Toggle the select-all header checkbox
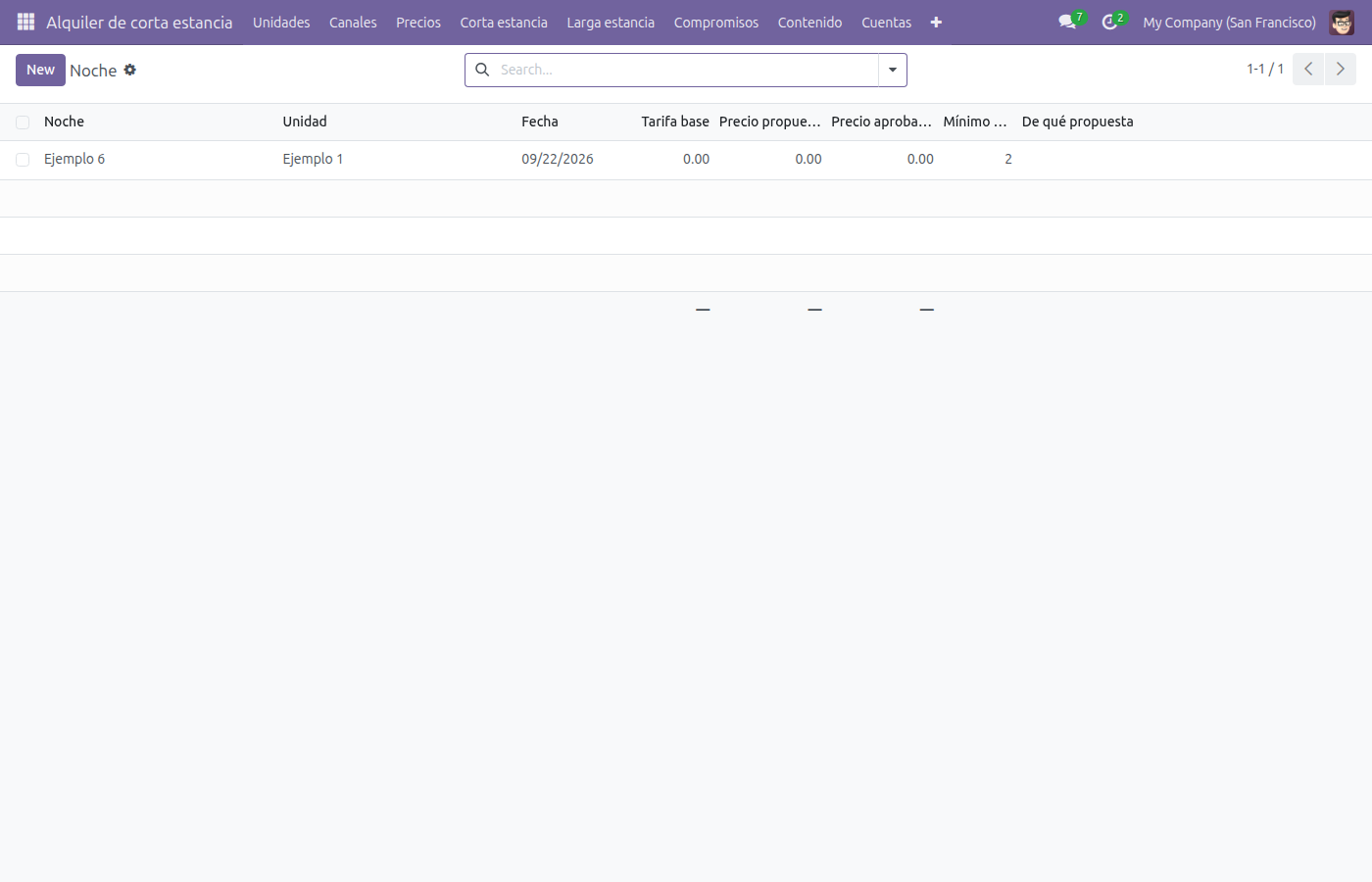 click(23, 122)
